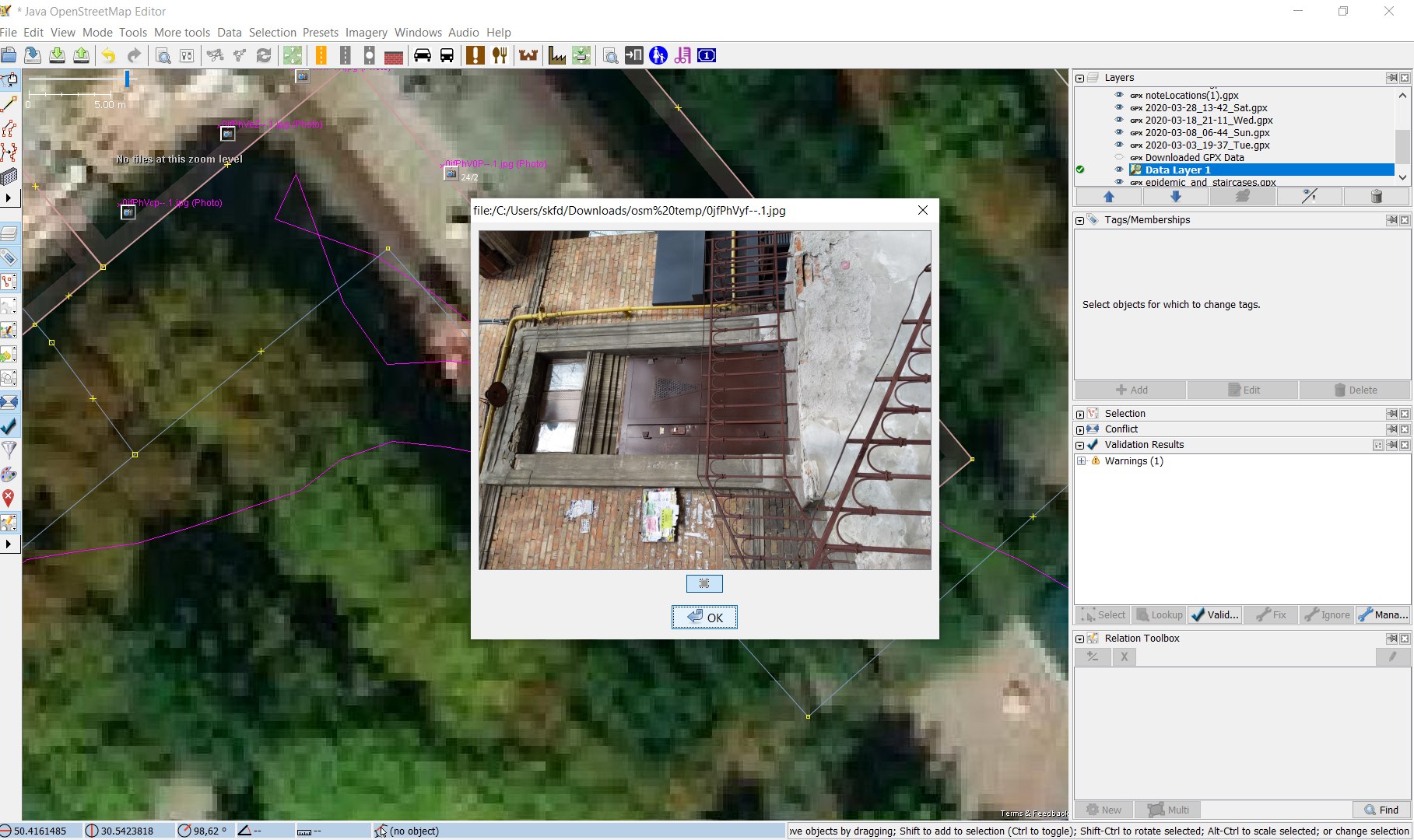The image size is (1414, 840).
Task: Open the Preferences toggle icon in toolbar
Action: pos(187,55)
